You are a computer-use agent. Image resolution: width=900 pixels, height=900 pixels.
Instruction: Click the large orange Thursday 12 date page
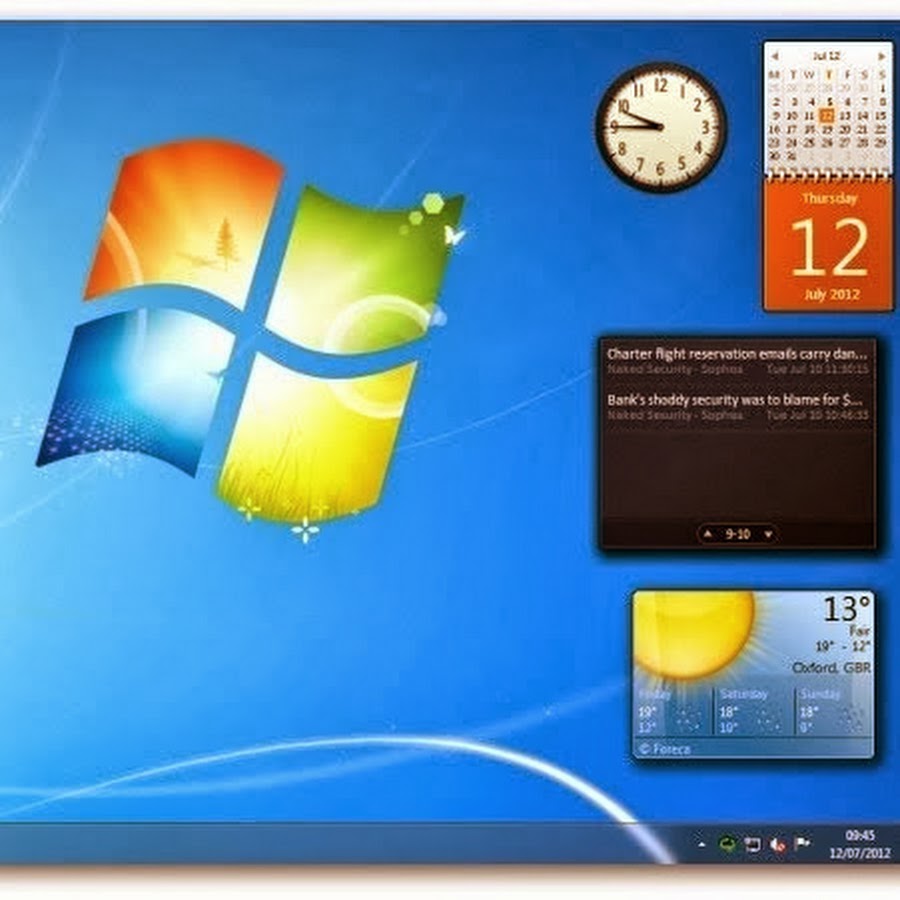tap(829, 246)
